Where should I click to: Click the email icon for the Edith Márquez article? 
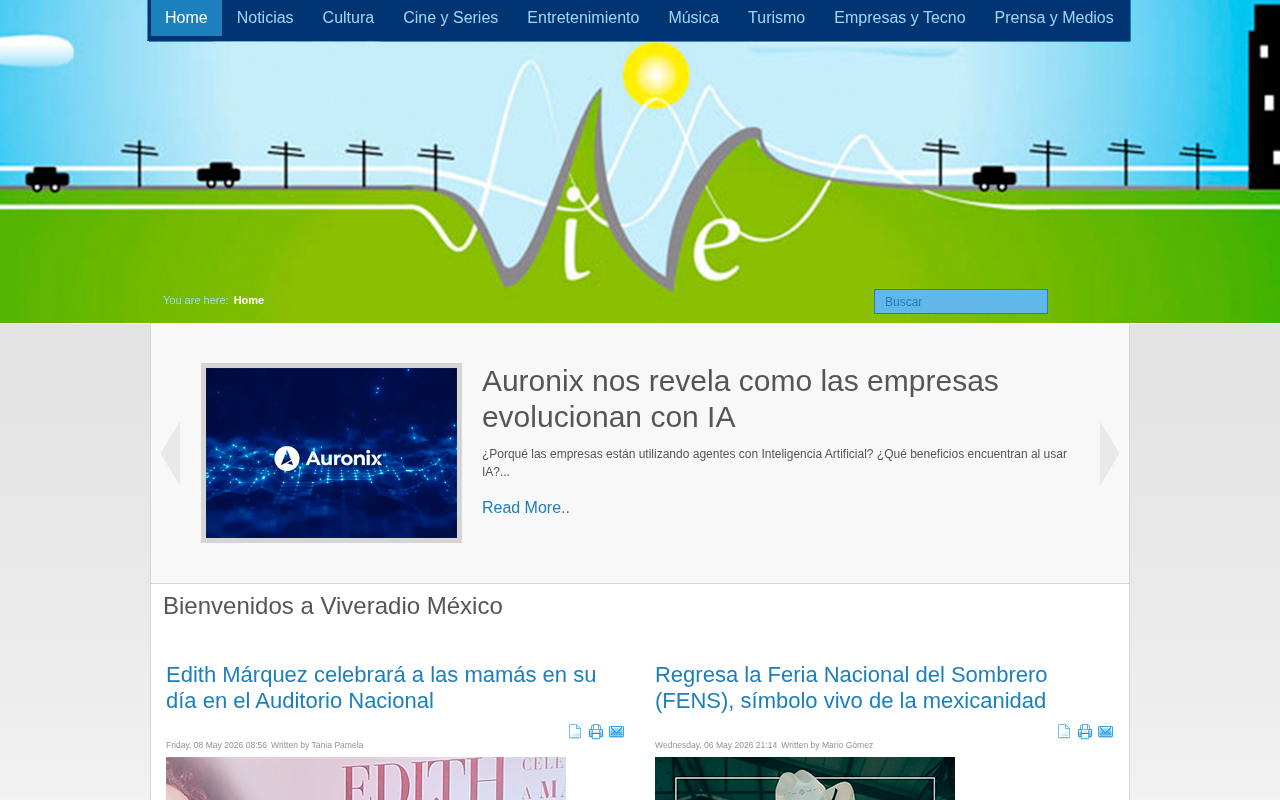point(617,731)
